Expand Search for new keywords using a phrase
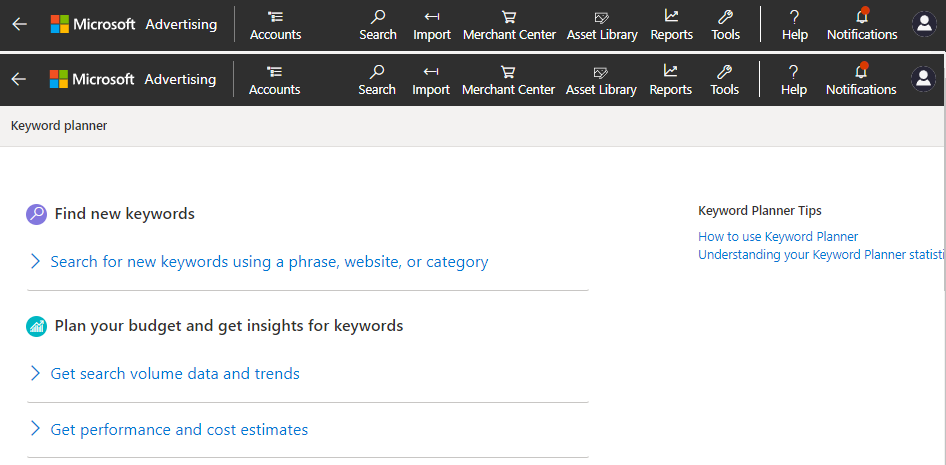This screenshot has width=946, height=465. pos(268,262)
